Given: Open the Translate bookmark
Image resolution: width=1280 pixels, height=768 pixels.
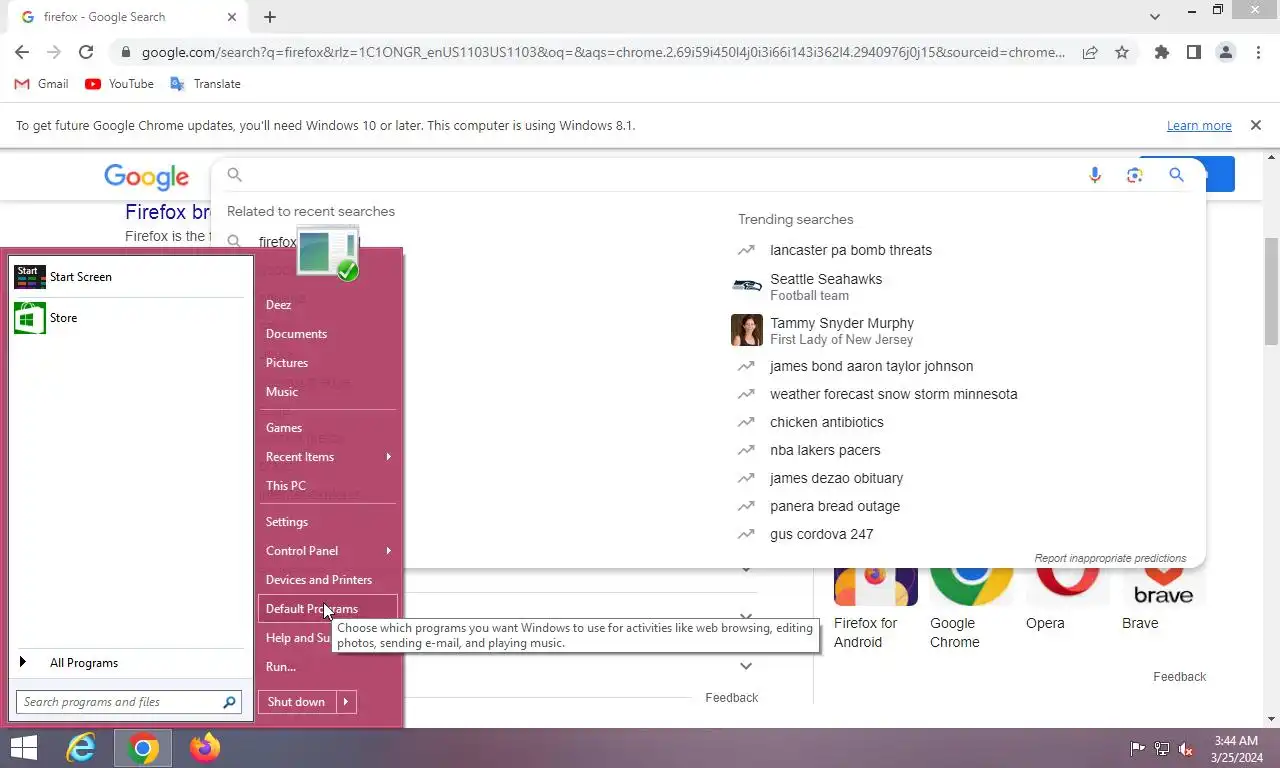Looking at the screenshot, I should click(x=205, y=84).
